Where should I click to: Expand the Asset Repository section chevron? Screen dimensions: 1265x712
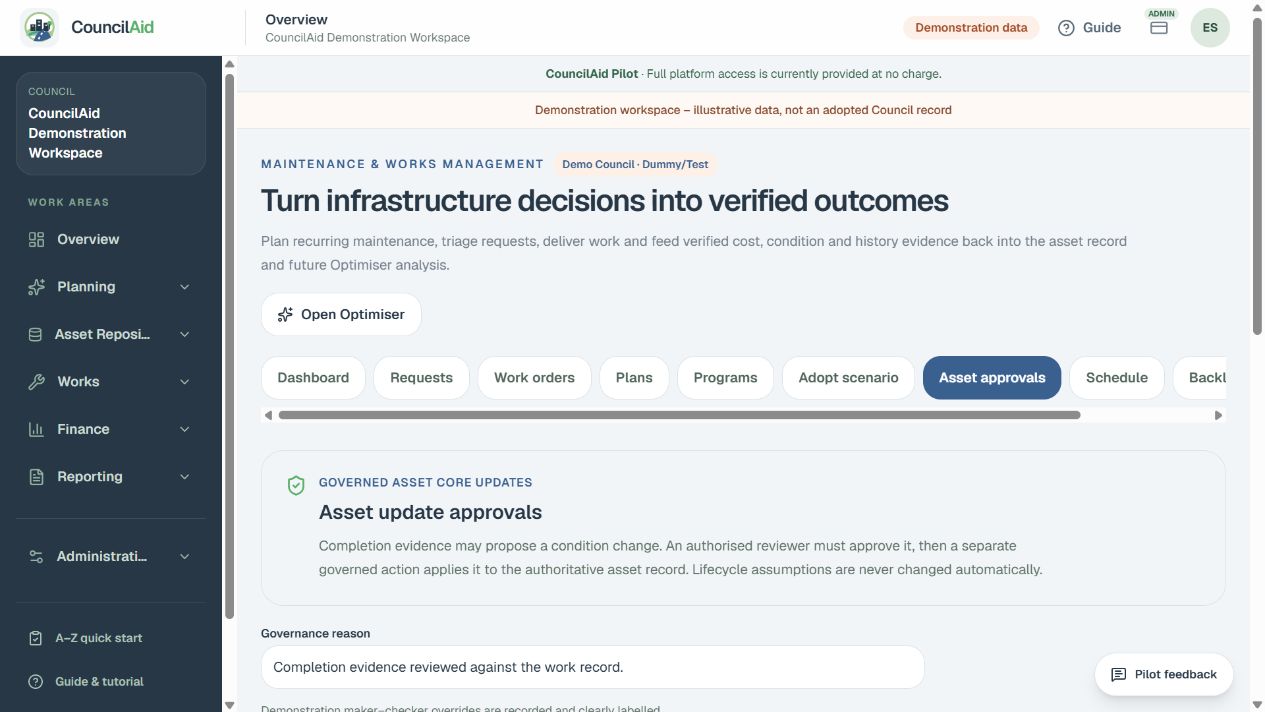tap(184, 335)
